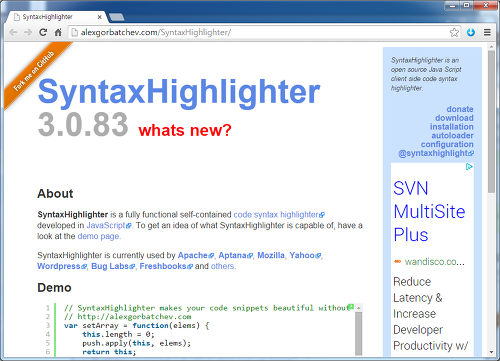The height and width of the screenshot is (361, 500).
Task: Click the demo code box scrollbar thumb
Action: [358, 334]
